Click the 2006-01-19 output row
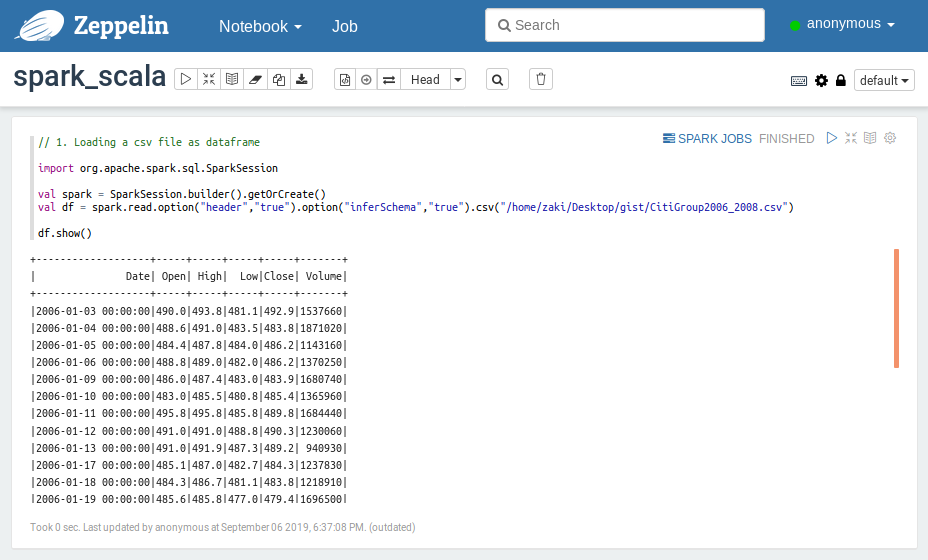The width and height of the screenshot is (928, 560). tap(189, 499)
